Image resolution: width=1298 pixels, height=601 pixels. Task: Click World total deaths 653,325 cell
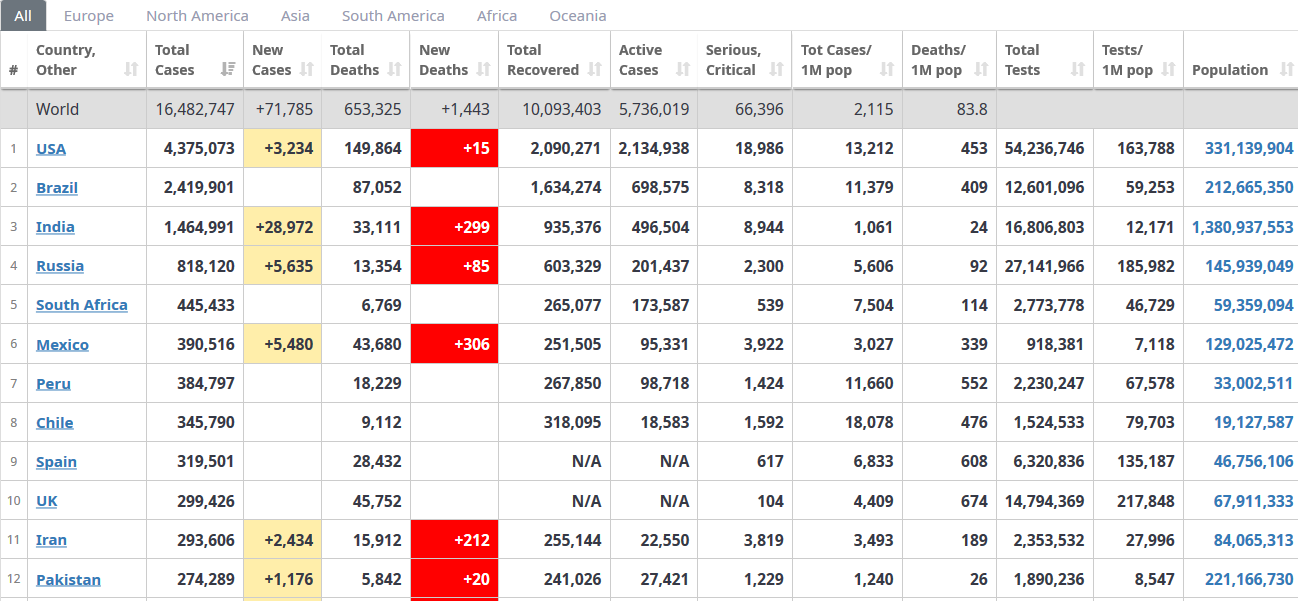[366, 110]
